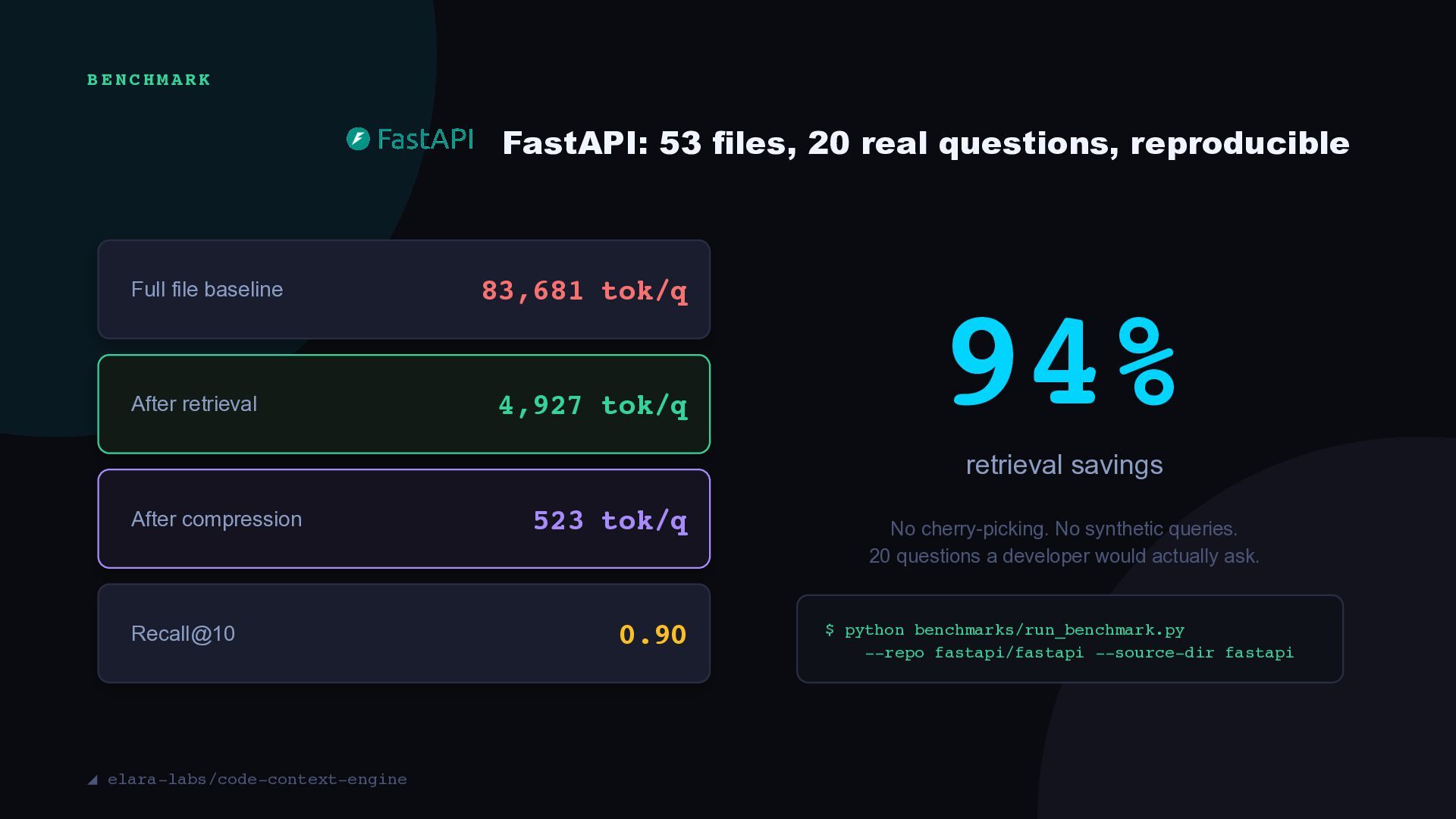Click the 523 tok/q value
Screen dimensions: 1456x819
pos(610,521)
